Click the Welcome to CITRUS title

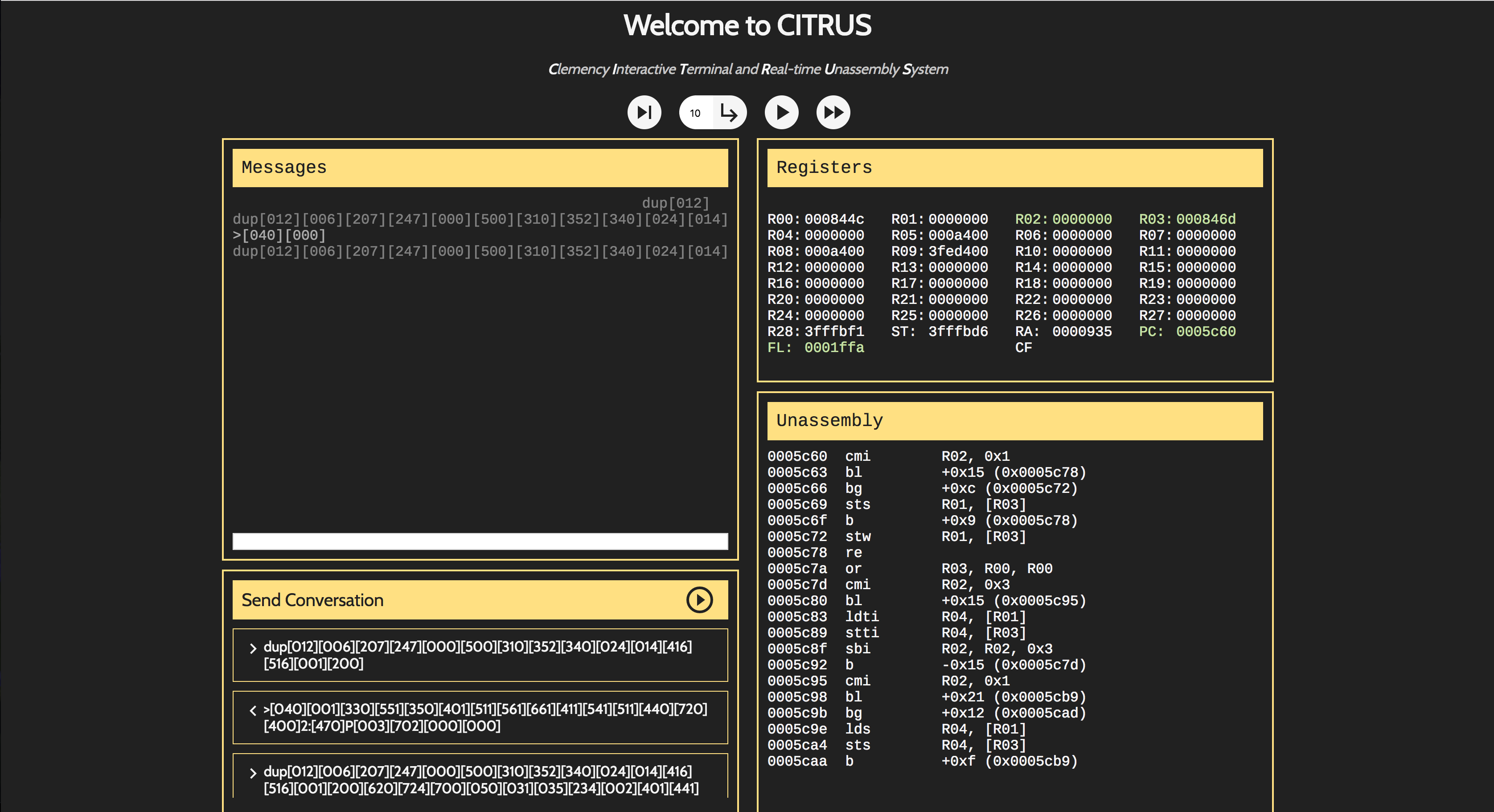747,25
